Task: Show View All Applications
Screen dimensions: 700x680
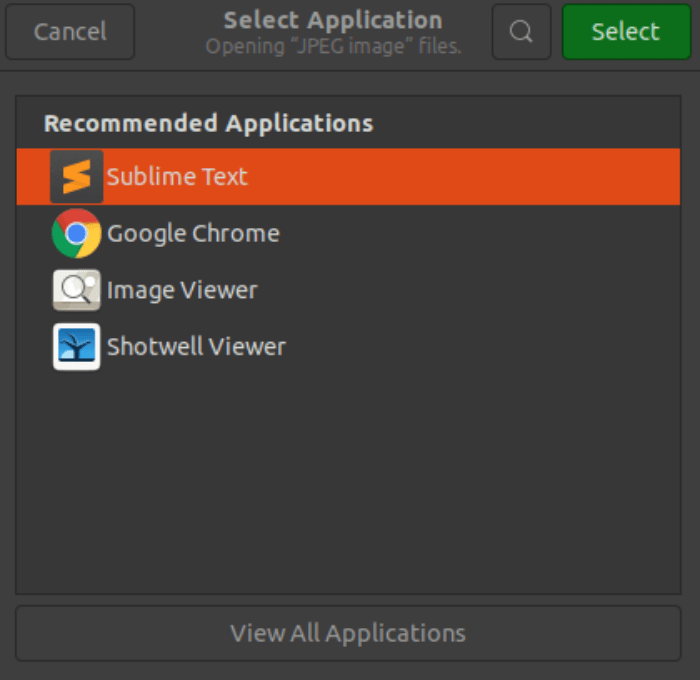Action: (348, 633)
